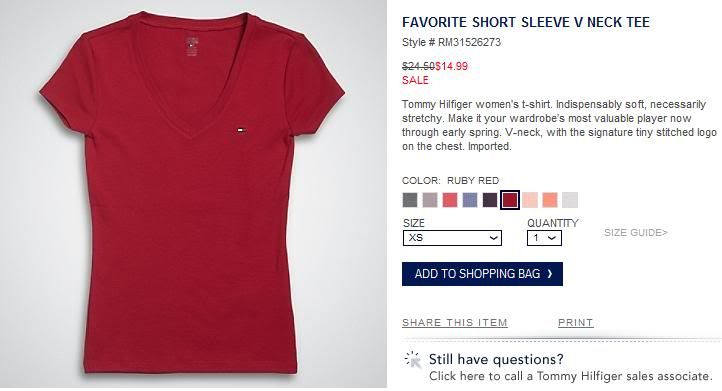Click the Print link
Viewport: 722px width, 391px height.
tap(576, 323)
